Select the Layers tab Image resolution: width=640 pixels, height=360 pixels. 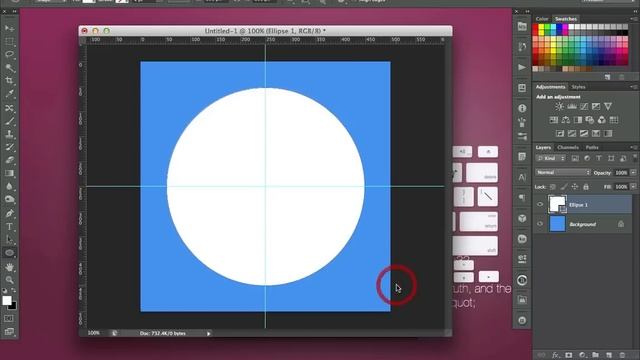click(543, 147)
